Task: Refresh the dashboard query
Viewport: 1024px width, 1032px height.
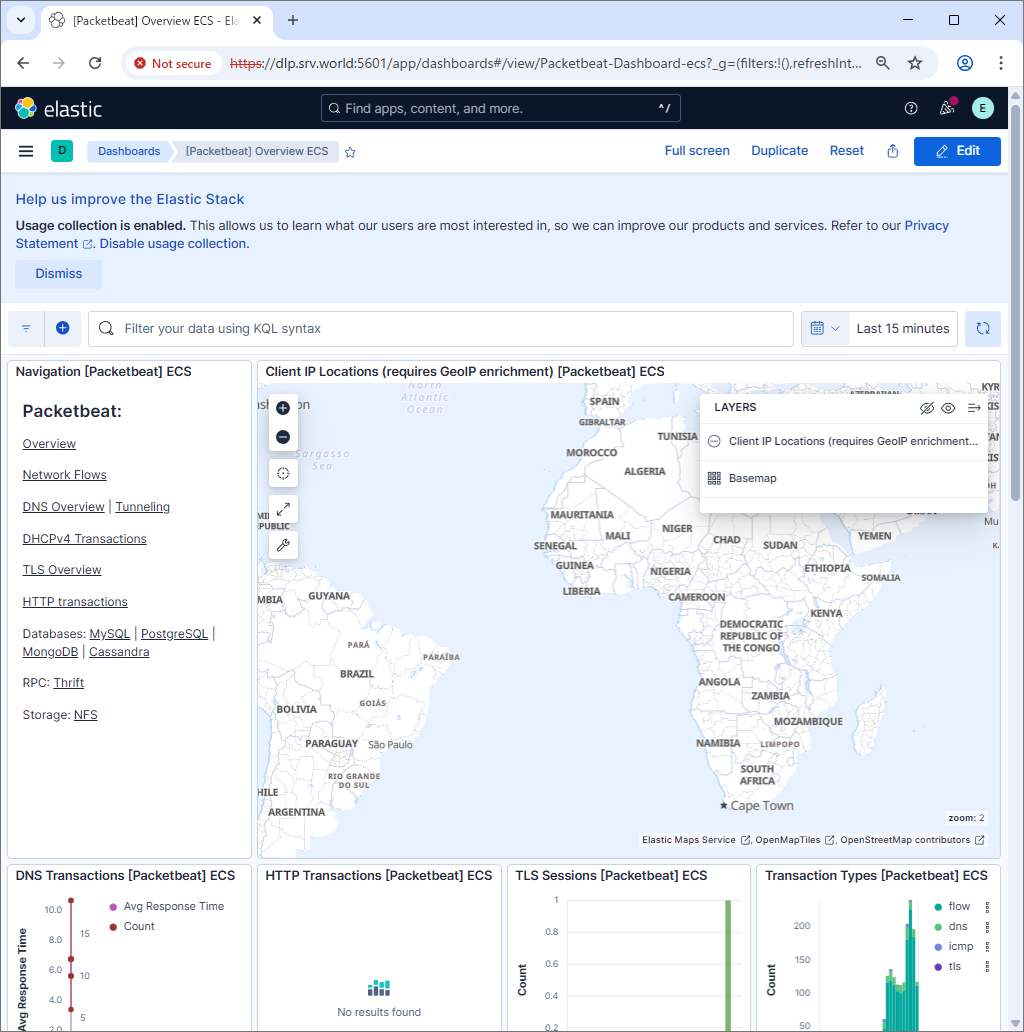Action: [982, 328]
